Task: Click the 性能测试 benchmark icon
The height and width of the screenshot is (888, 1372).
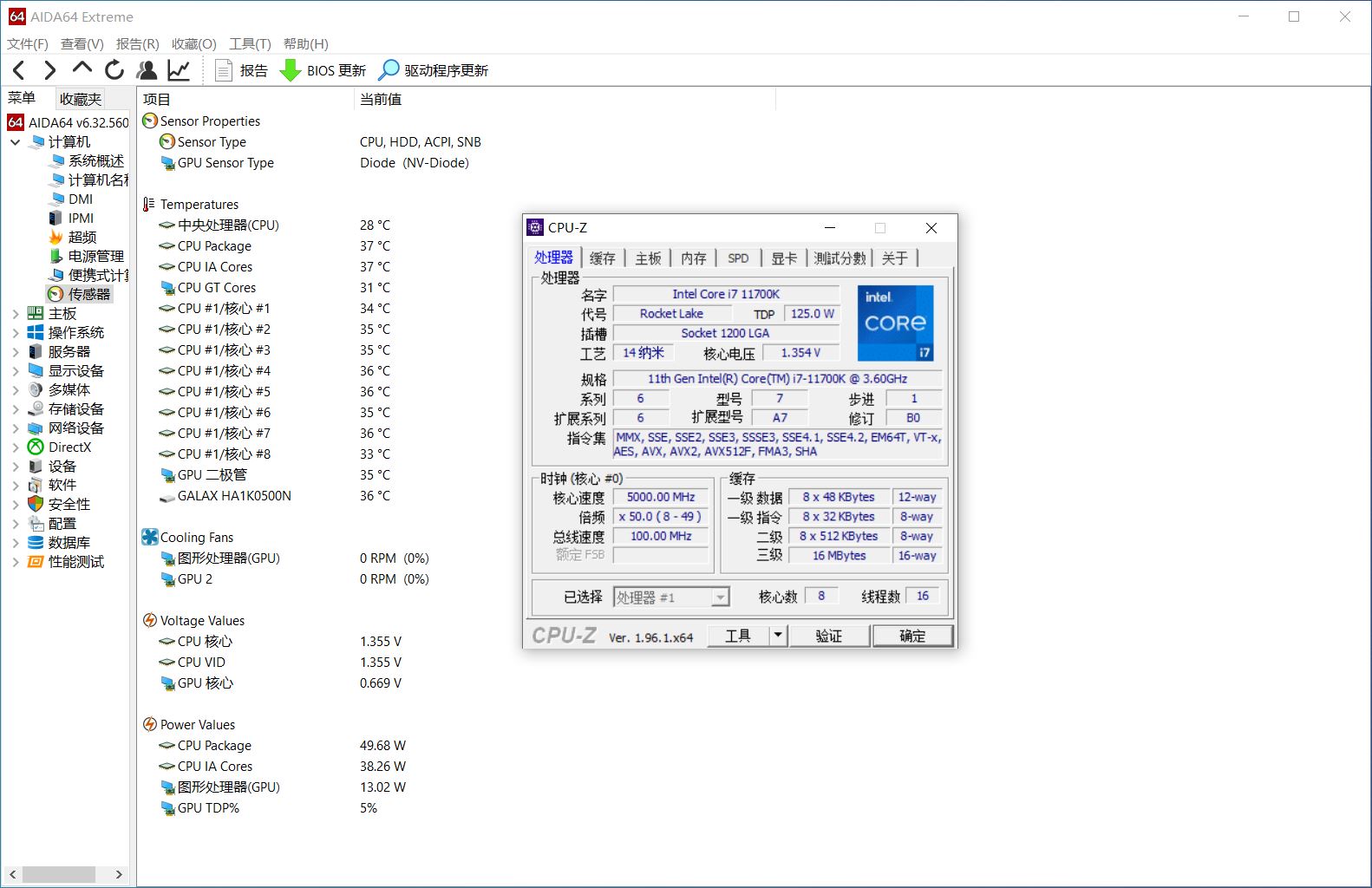Action: [36, 562]
